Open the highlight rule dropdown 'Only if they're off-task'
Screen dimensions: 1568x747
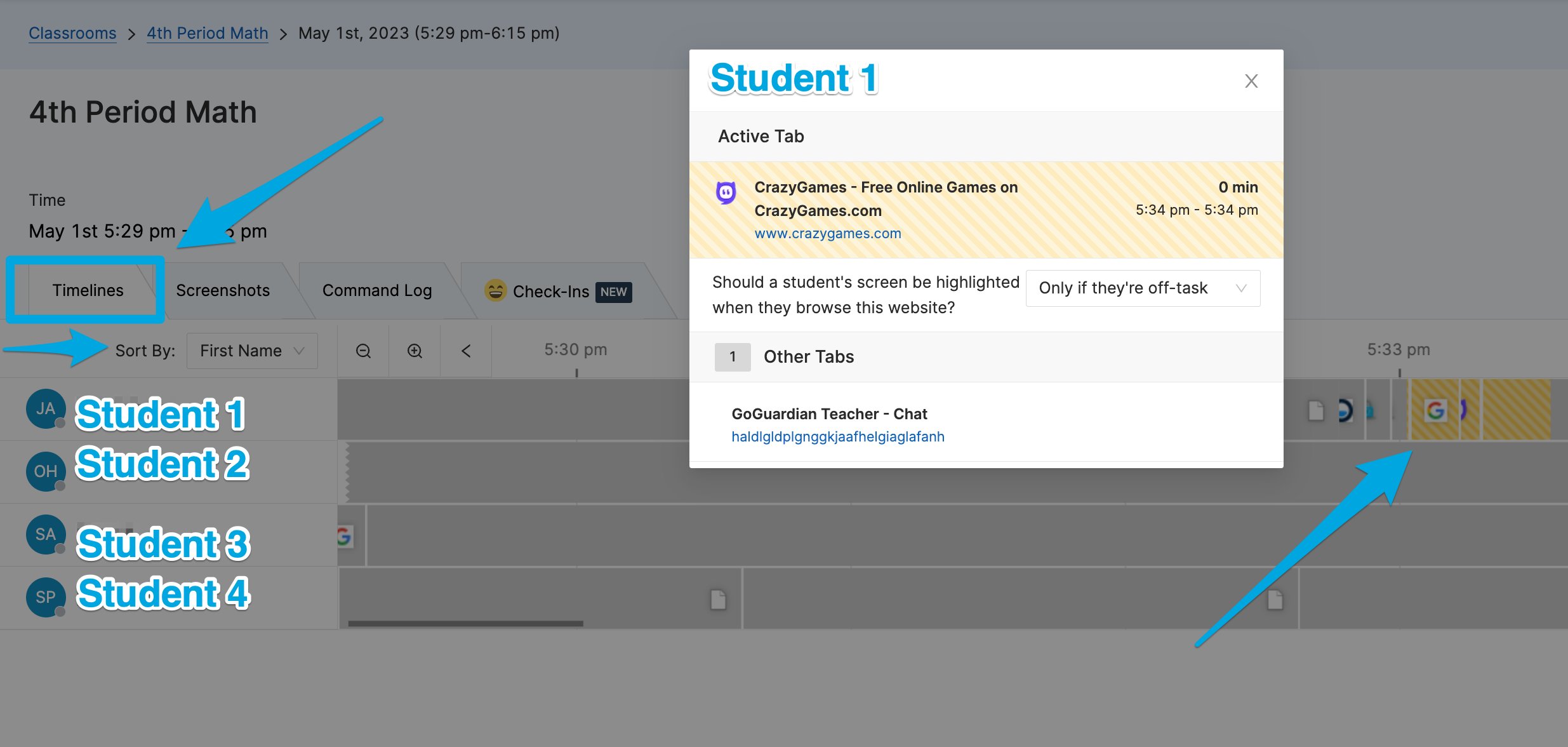(1143, 288)
